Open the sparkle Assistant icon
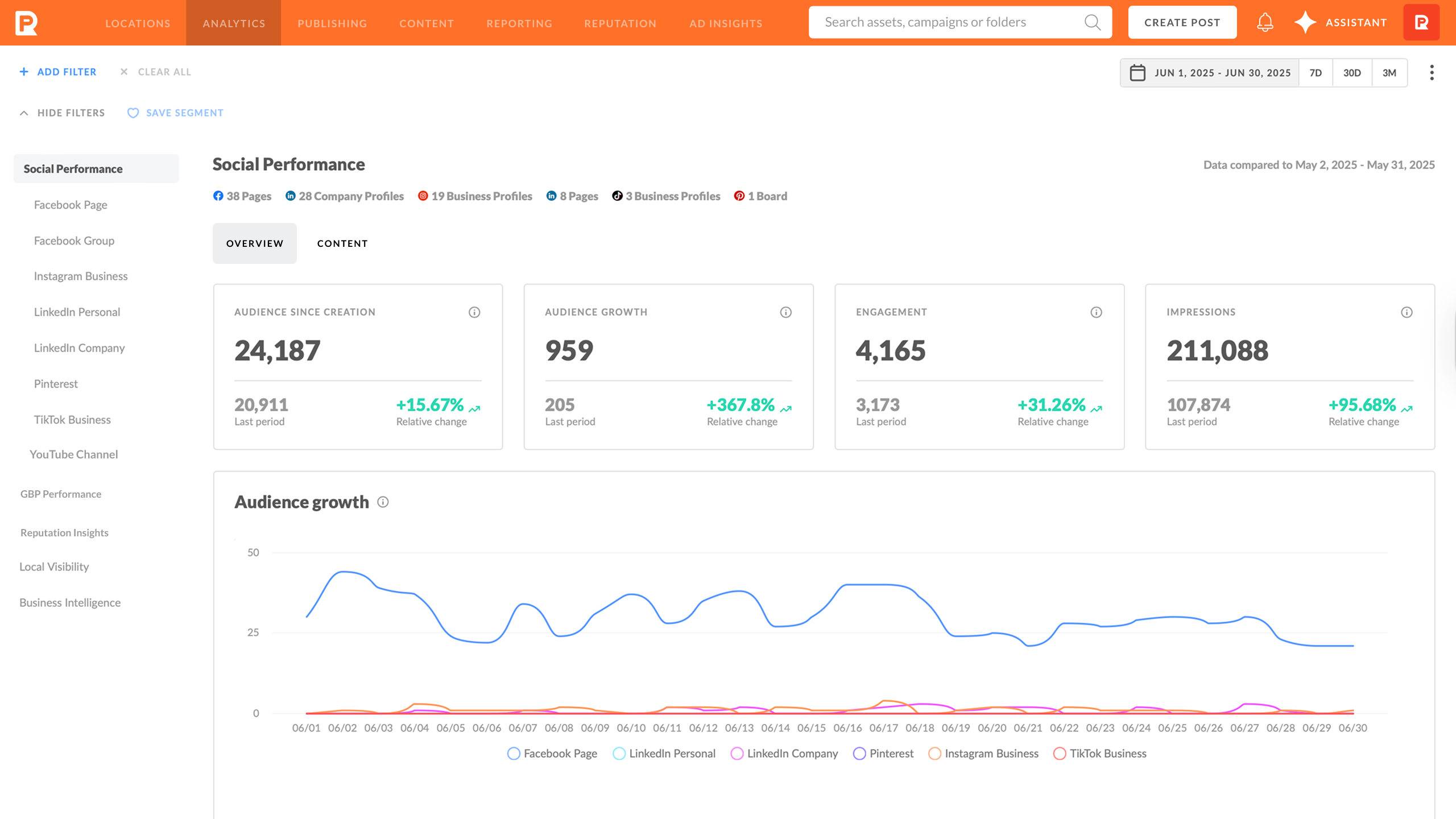Viewport: 1456px width, 819px height. point(1305,23)
